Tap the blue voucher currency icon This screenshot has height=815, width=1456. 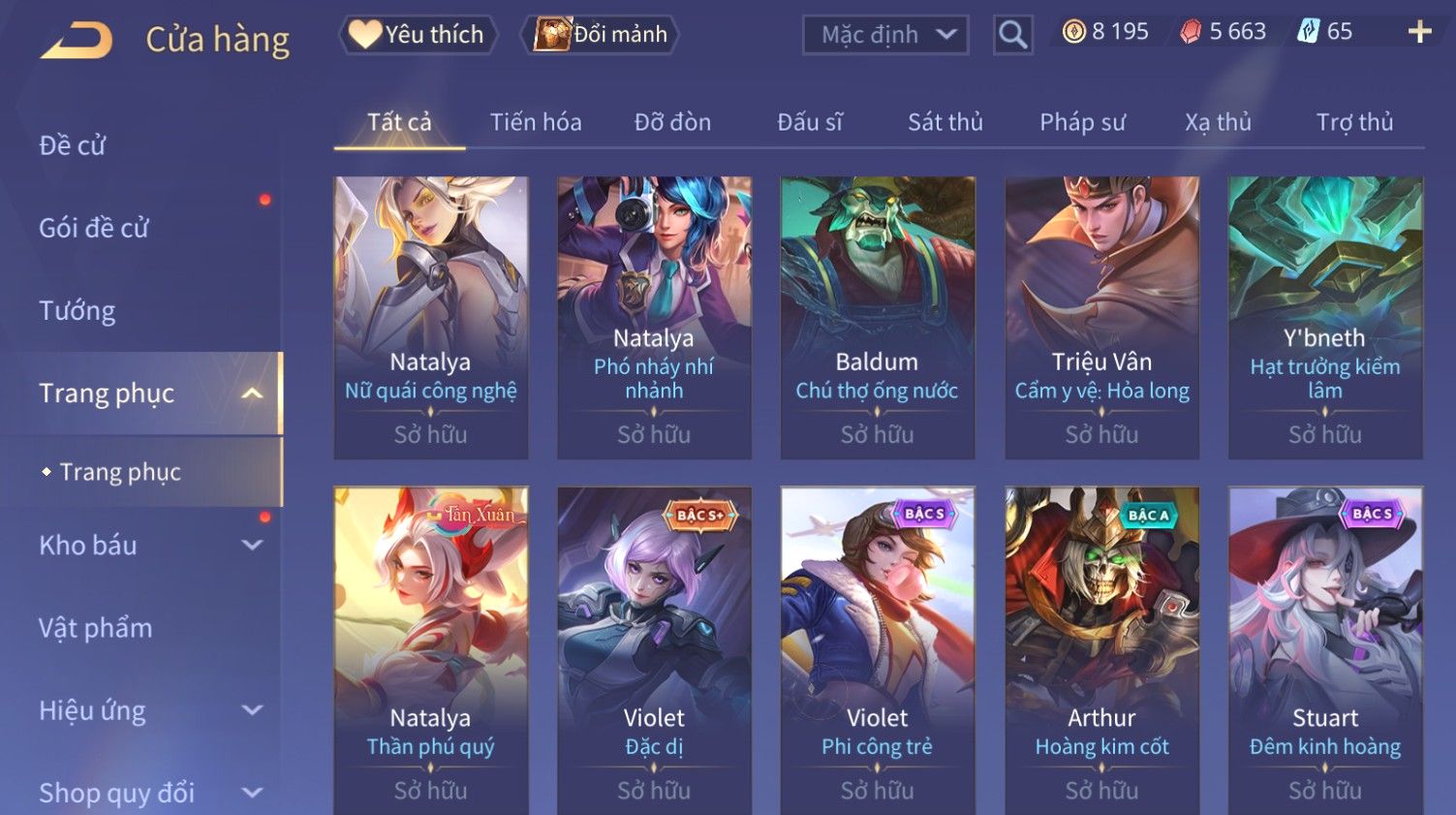(1308, 32)
